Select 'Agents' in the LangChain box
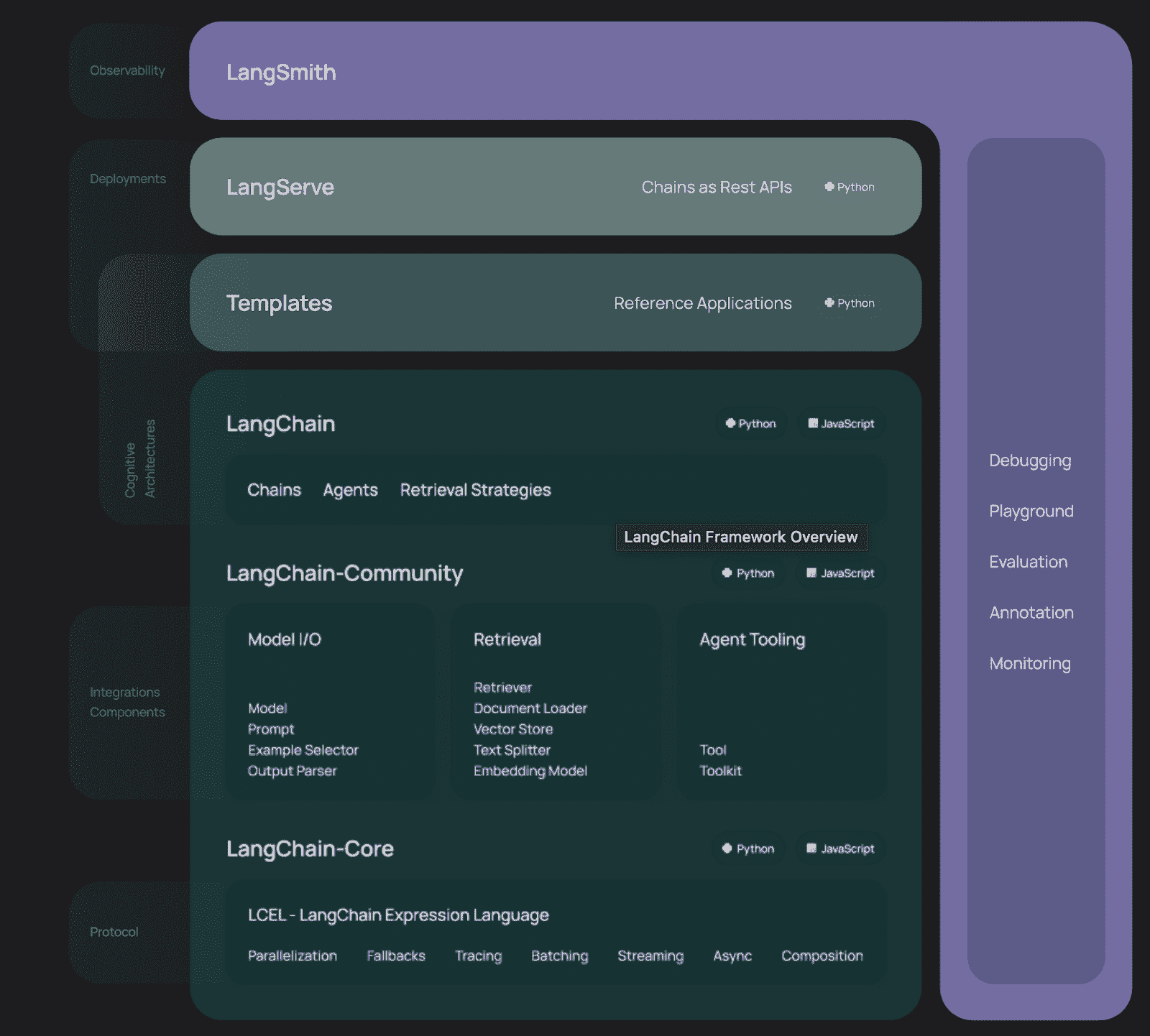 [x=351, y=490]
